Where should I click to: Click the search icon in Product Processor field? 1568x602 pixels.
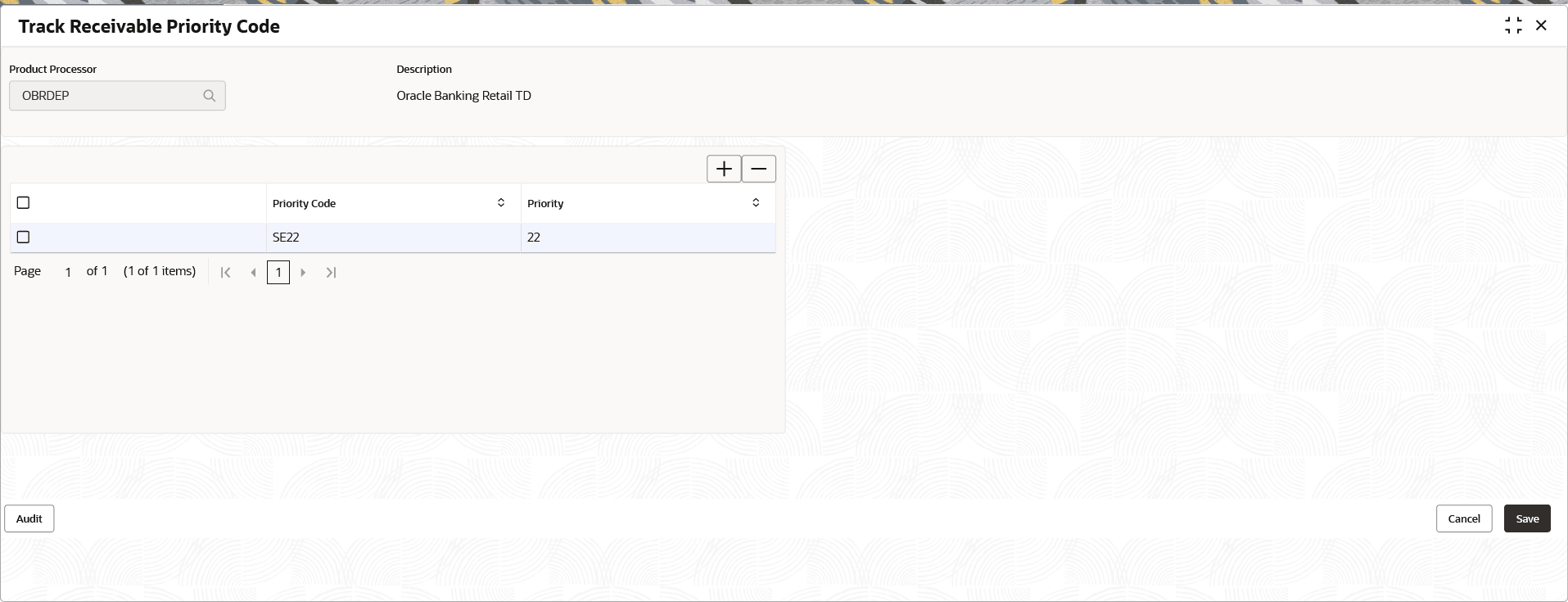click(210, 96)
